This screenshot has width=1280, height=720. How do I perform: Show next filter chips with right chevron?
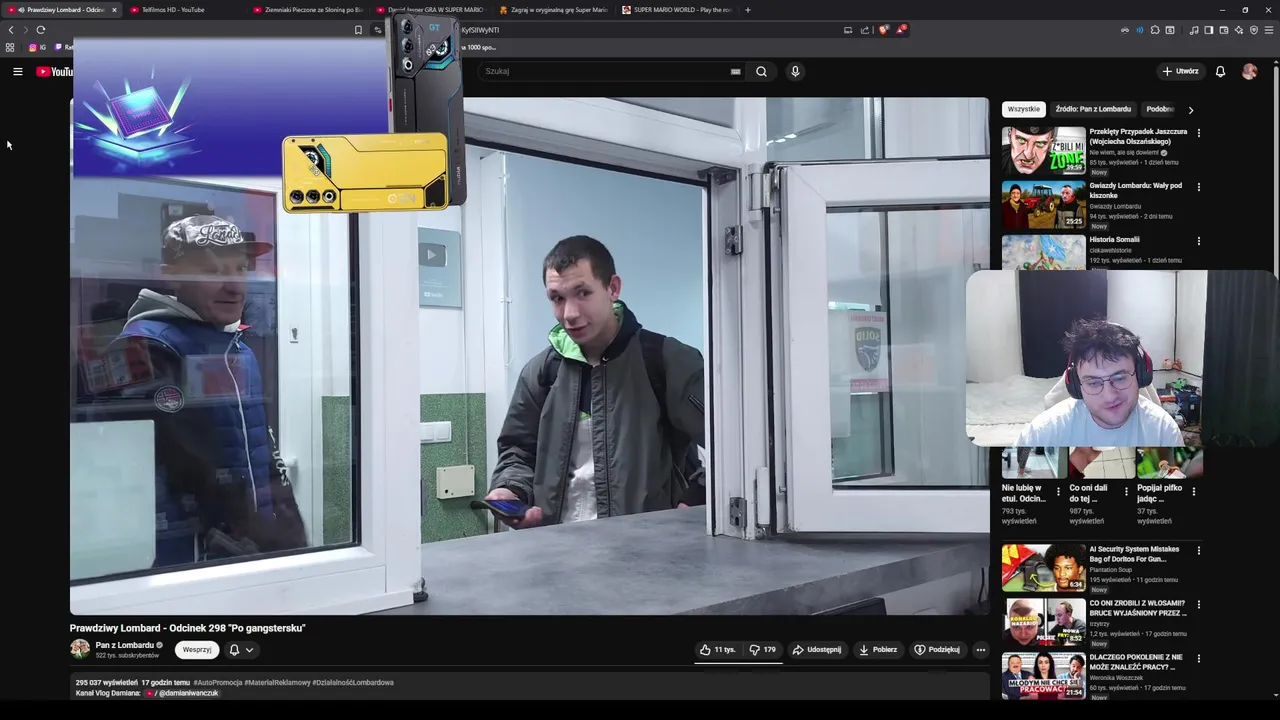pyautogui.click(x=1190, y=110)
